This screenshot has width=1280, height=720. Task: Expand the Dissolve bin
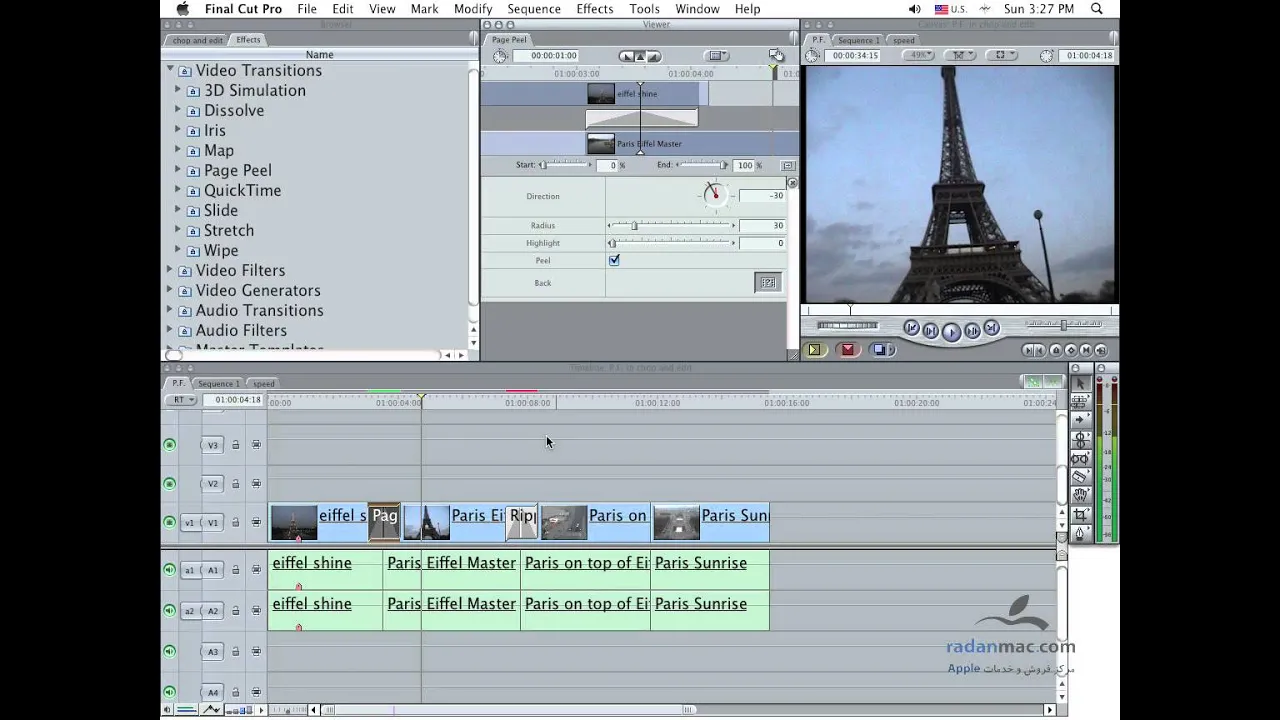(178, 110)
